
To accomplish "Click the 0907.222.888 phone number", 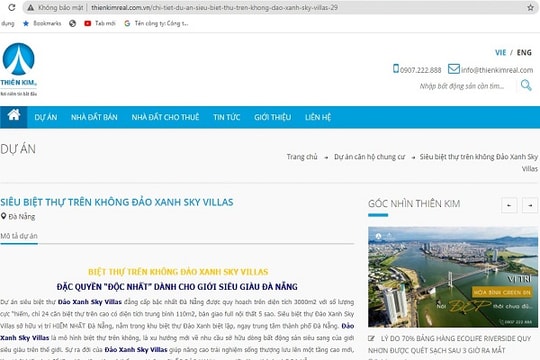I will click(420, 70).
